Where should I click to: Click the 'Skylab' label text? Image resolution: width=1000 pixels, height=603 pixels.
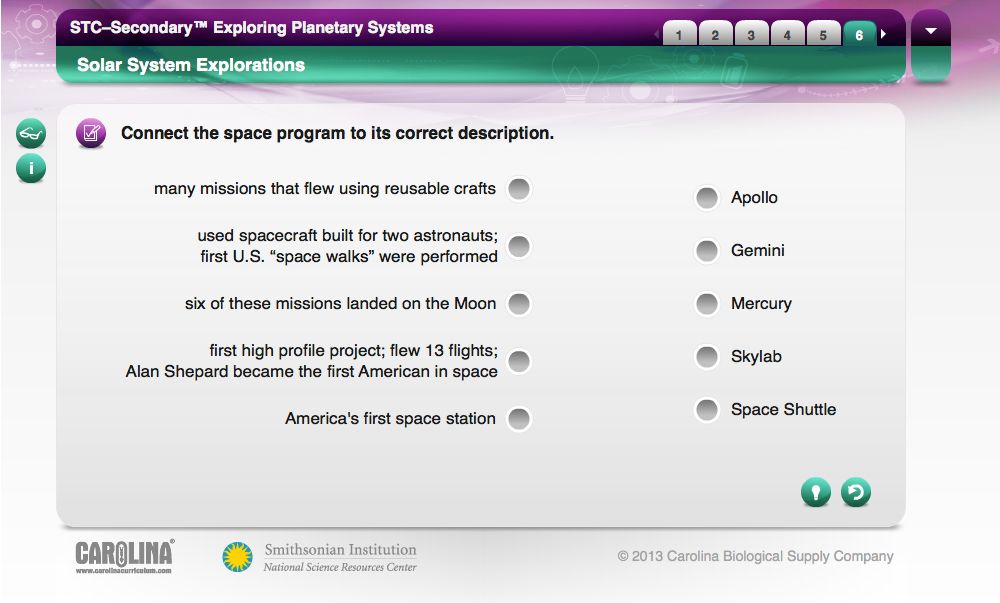[x=756, y=356]
